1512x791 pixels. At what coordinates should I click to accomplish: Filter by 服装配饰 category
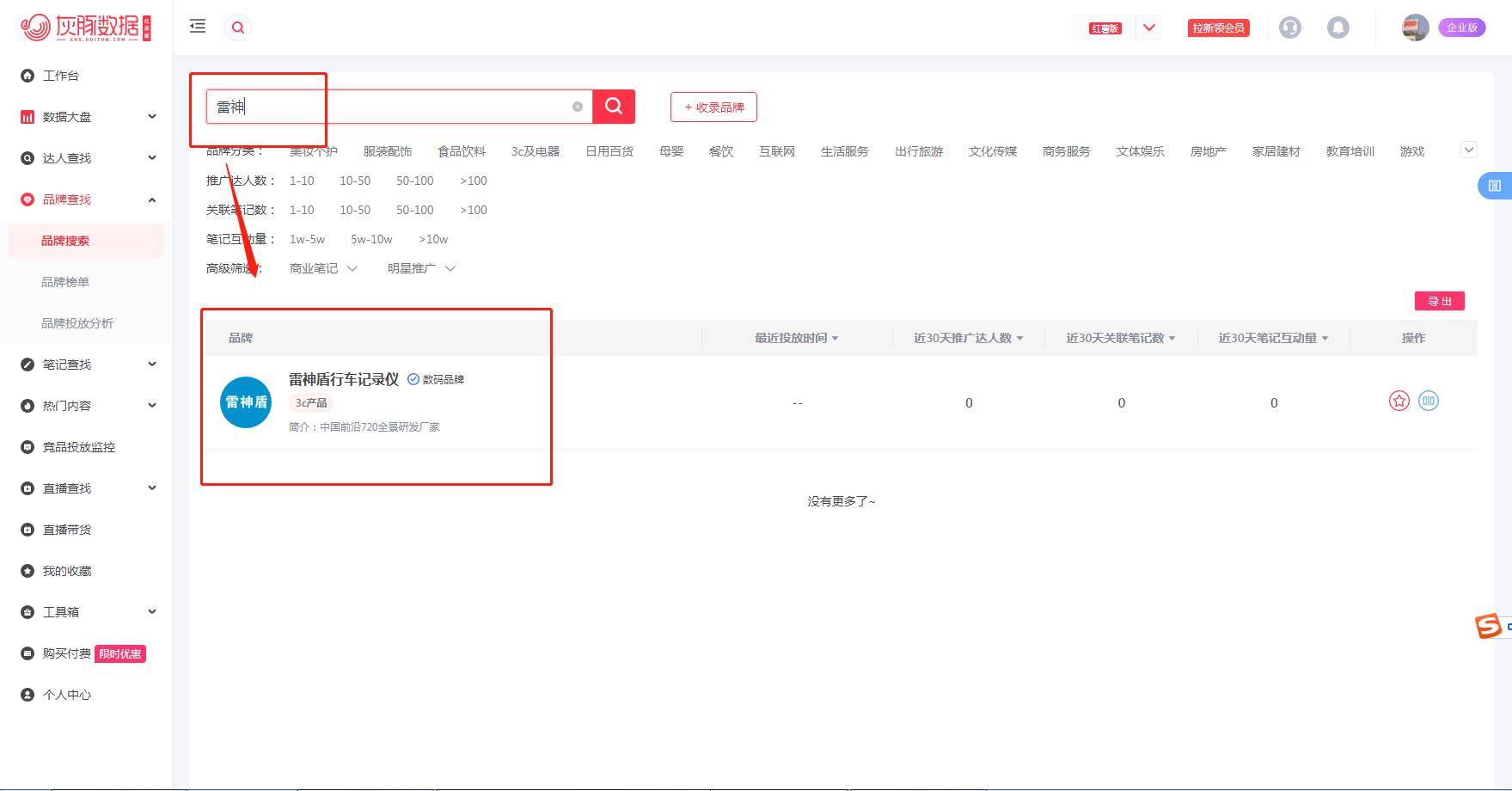point(388,151)
